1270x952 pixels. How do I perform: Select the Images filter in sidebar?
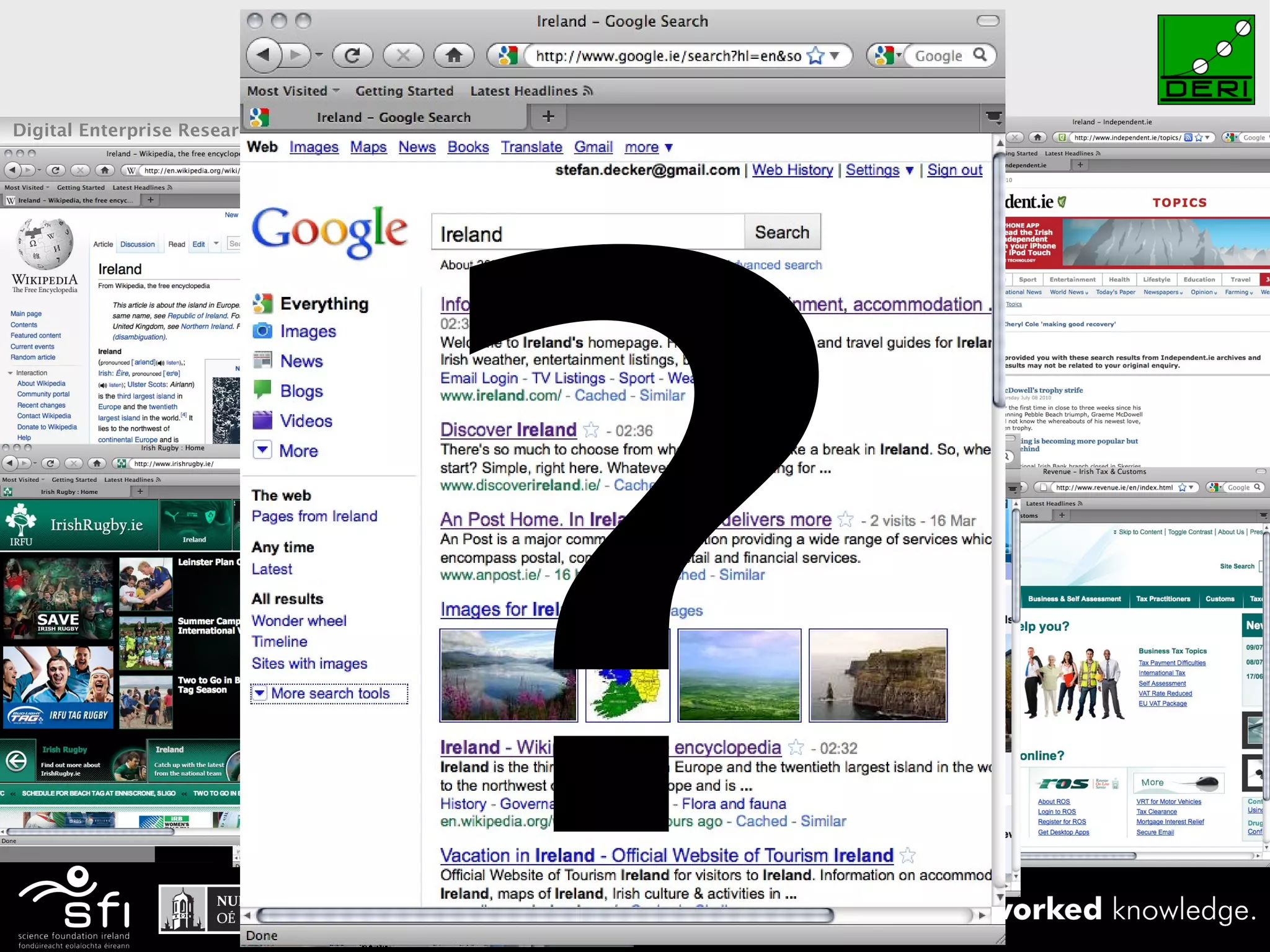[x=308, y=332]
